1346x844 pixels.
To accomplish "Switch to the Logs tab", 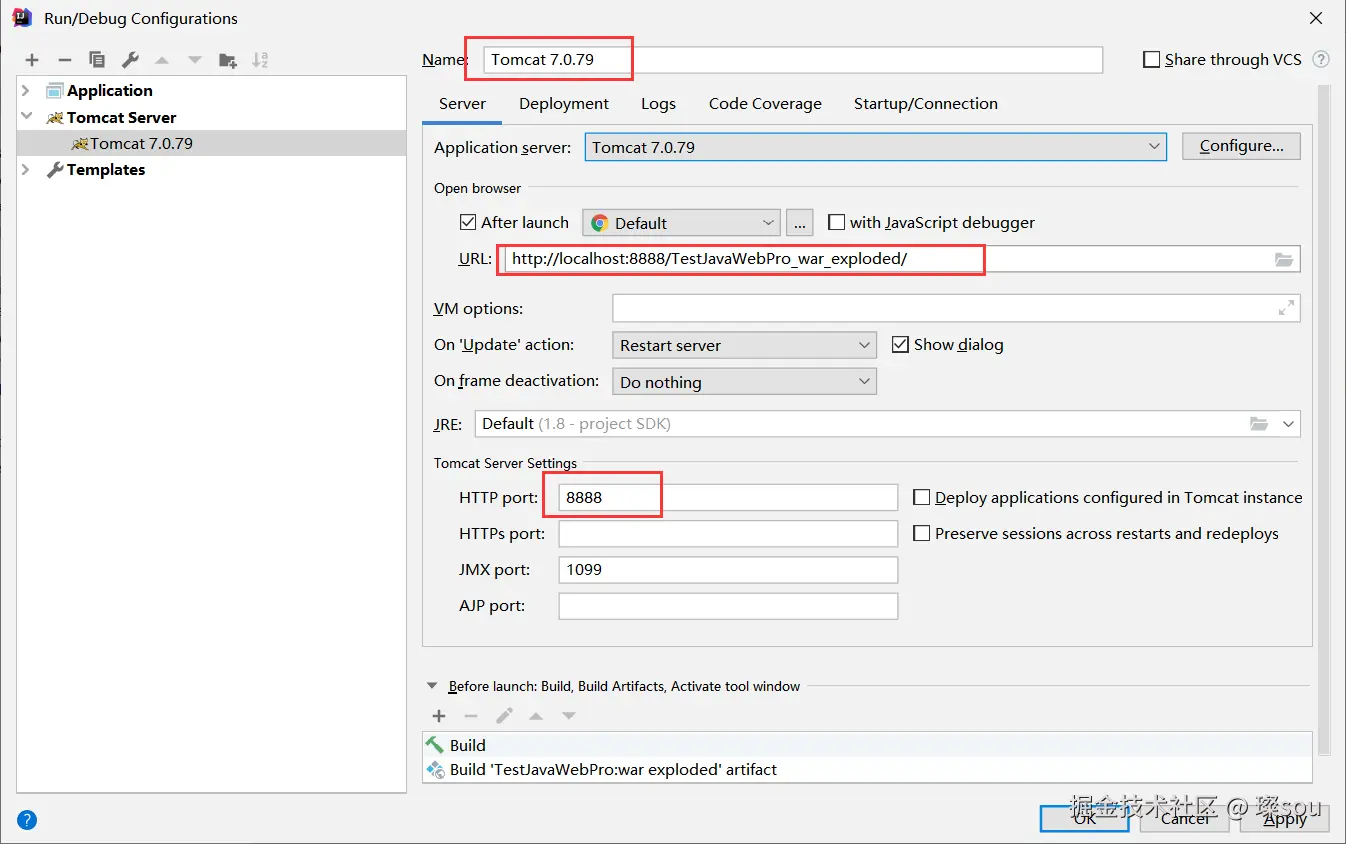I will (658, 104).
